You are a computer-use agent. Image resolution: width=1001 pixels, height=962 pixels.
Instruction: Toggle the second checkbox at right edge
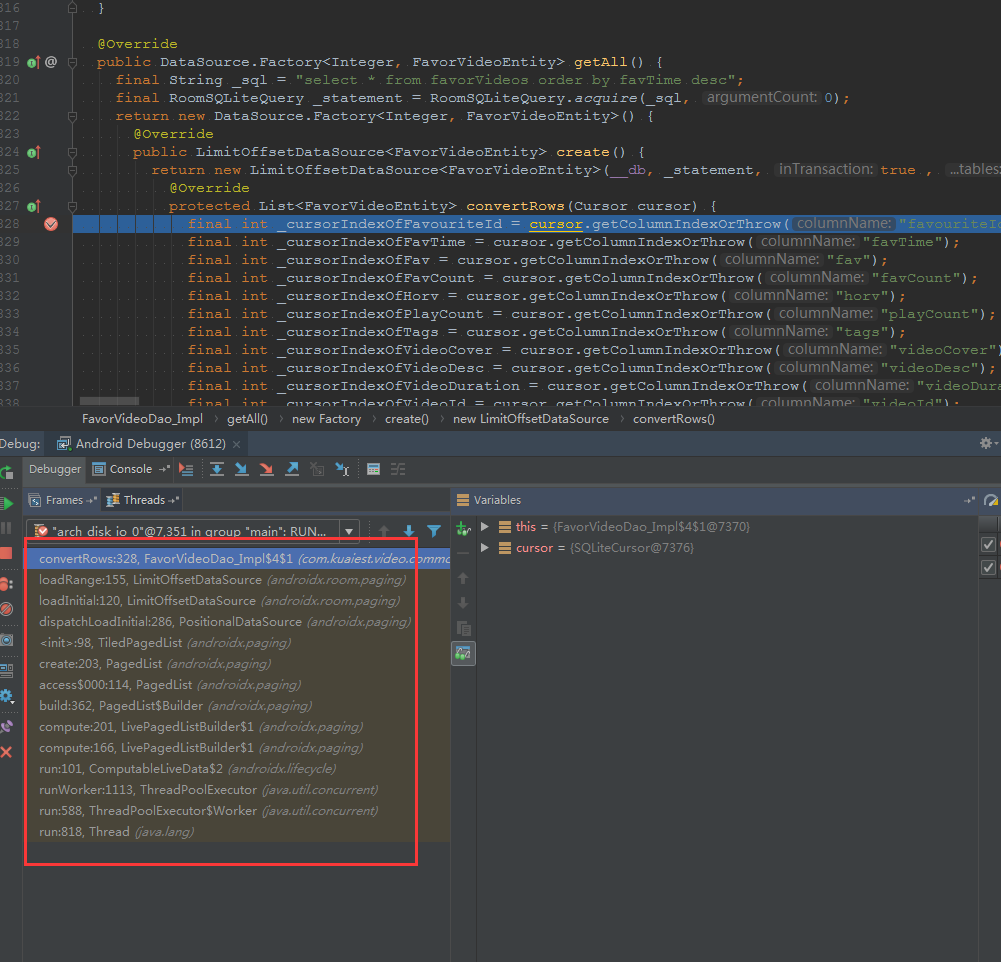(988, 567)
